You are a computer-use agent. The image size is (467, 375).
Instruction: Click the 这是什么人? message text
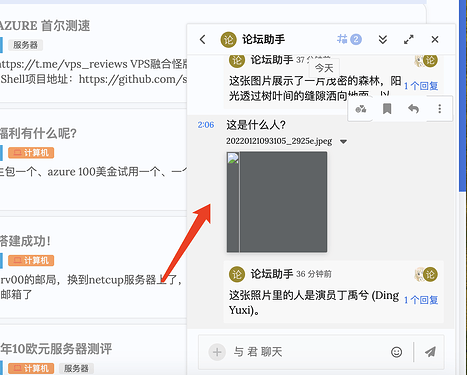point(256,125)
